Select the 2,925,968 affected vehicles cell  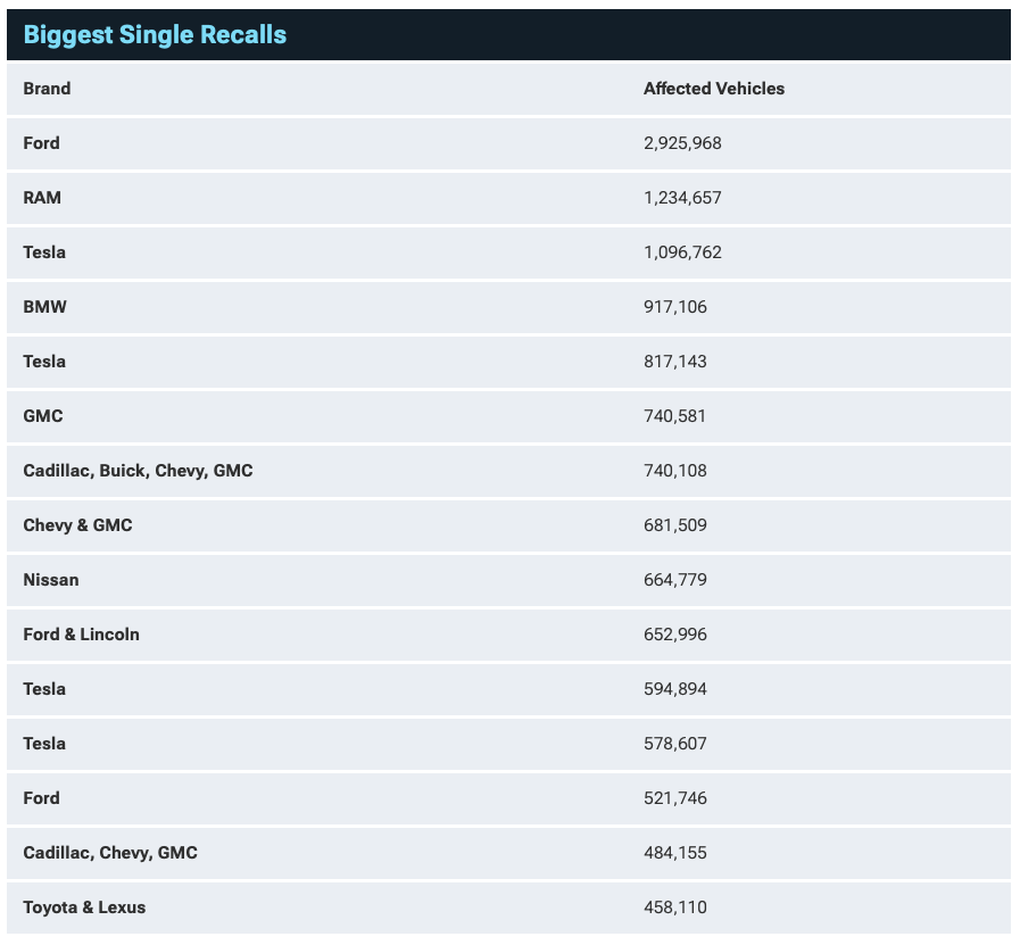click(683, 143)
